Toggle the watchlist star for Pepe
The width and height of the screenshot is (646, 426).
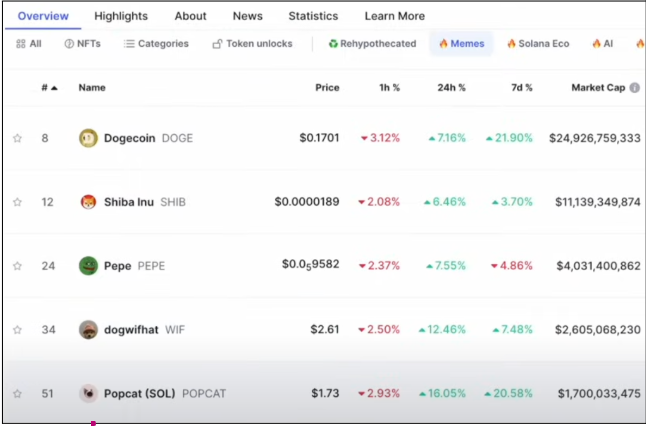tap(17, 266)
